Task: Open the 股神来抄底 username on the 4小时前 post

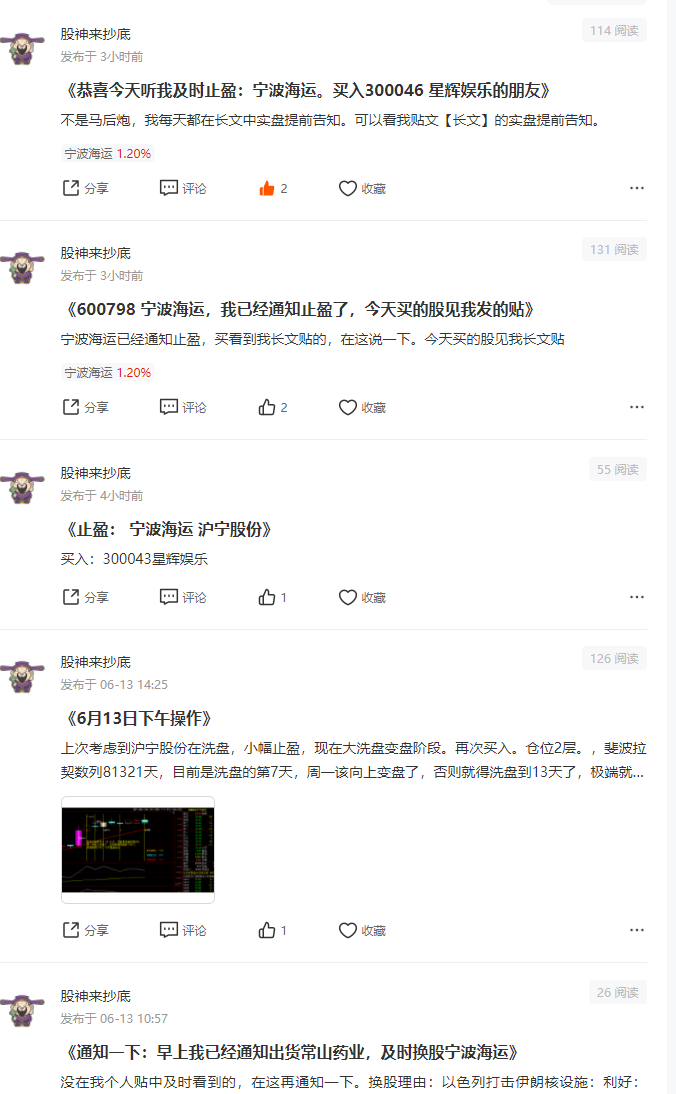Action: 96,473
